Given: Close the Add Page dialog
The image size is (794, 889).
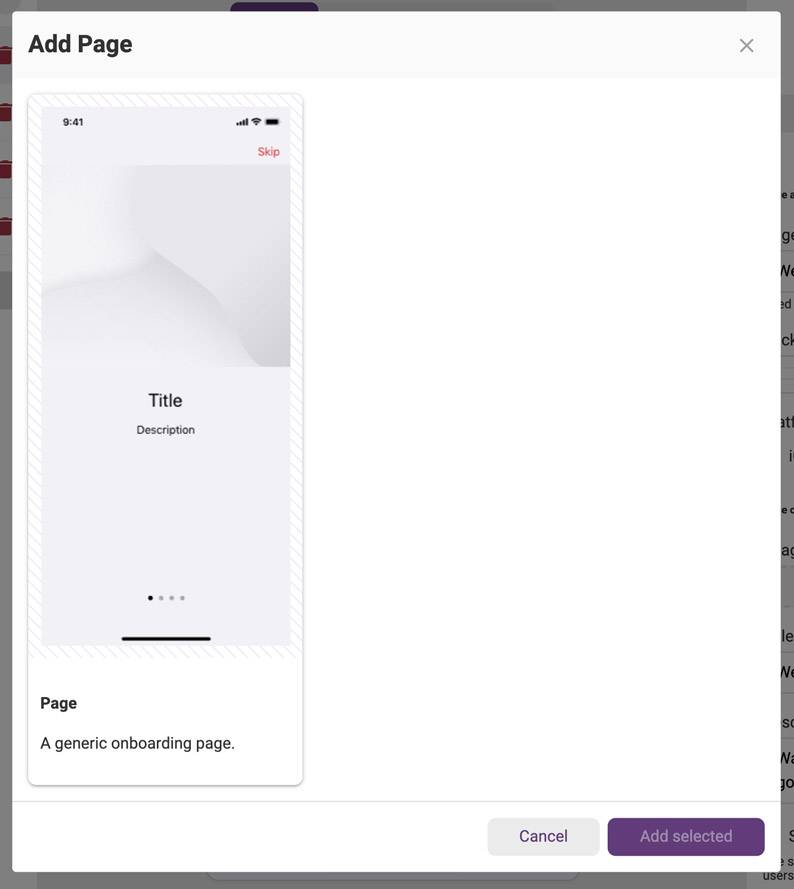Looking at the screenshot, I should click(x=746, y=45).
